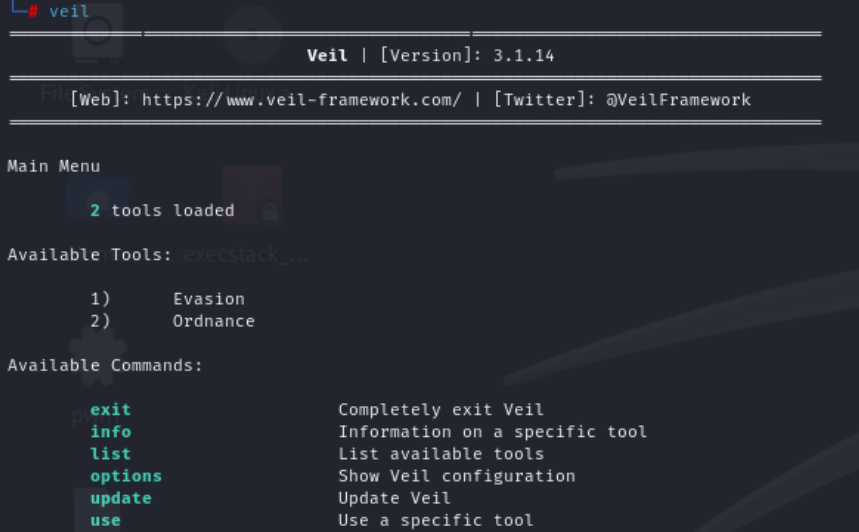Click the 'options' command
This screenshot has height=532, width=859.
click(126, 476)
